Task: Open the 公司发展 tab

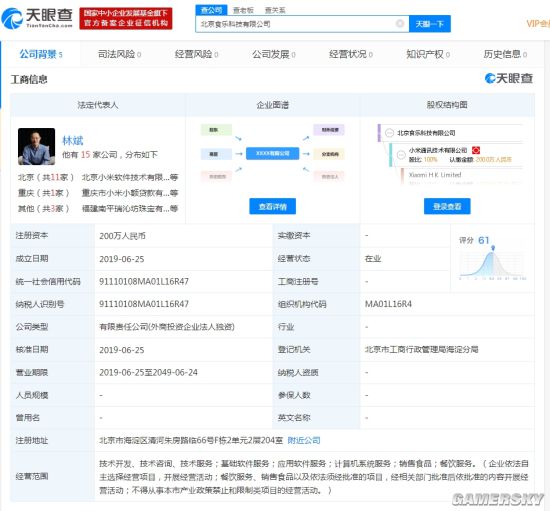Action: click(274, 54)
